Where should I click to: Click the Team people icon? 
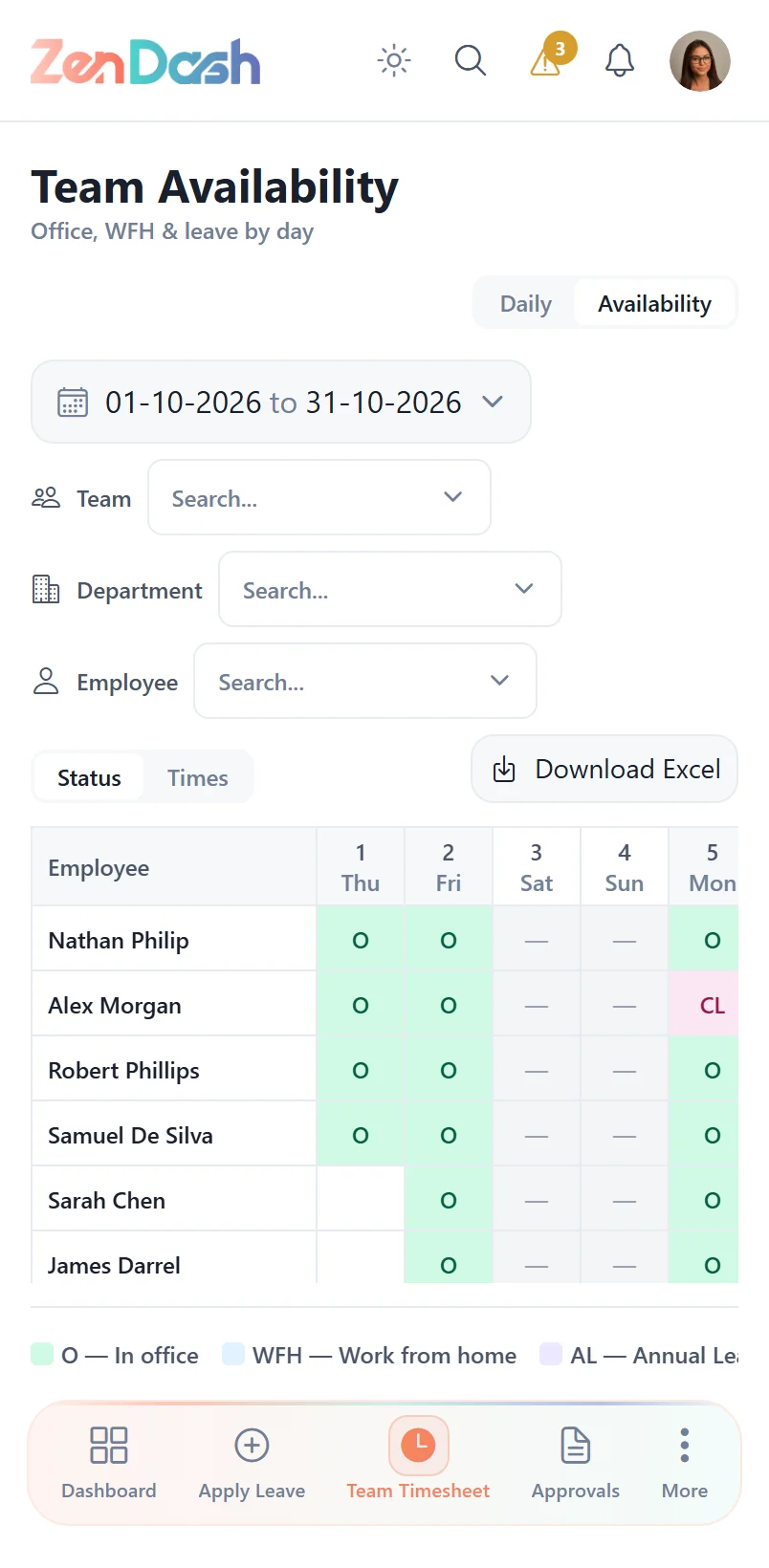pyautogui.click(x=46, y=498)
